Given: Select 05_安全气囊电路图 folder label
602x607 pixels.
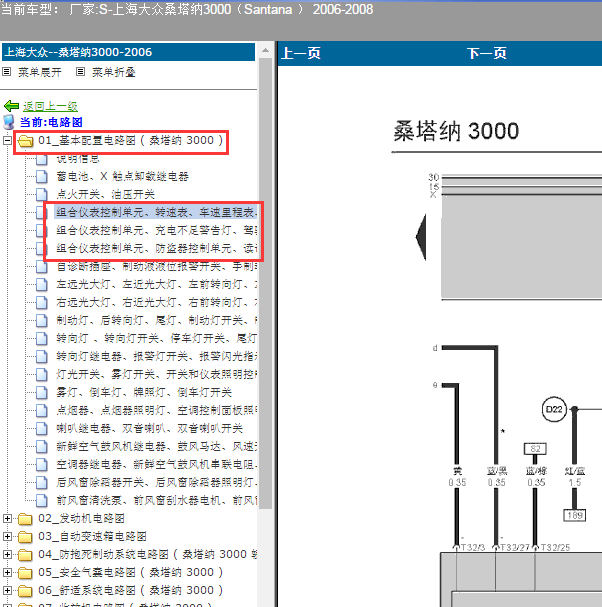Looking at the screenshot, I should (130, 572).
